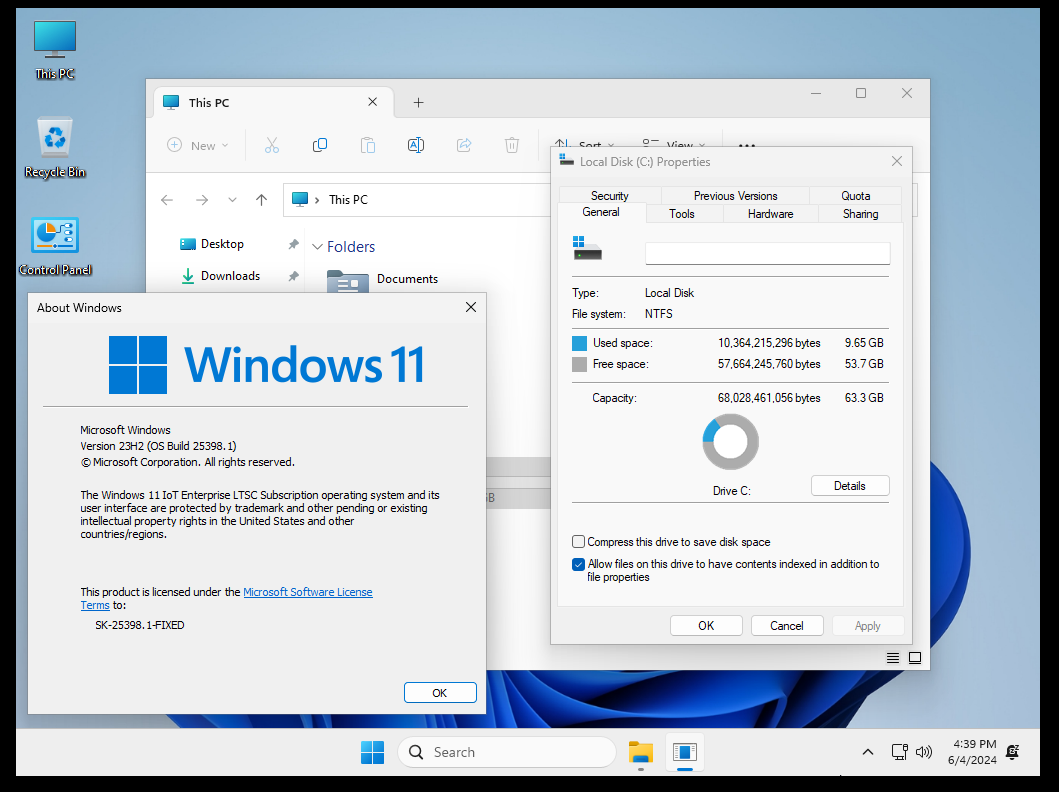Expand recent locations chevron in Explorer navigation
Image resolution: width=1059 pixels, height=792 pixels.
click(x=232, y=200)
